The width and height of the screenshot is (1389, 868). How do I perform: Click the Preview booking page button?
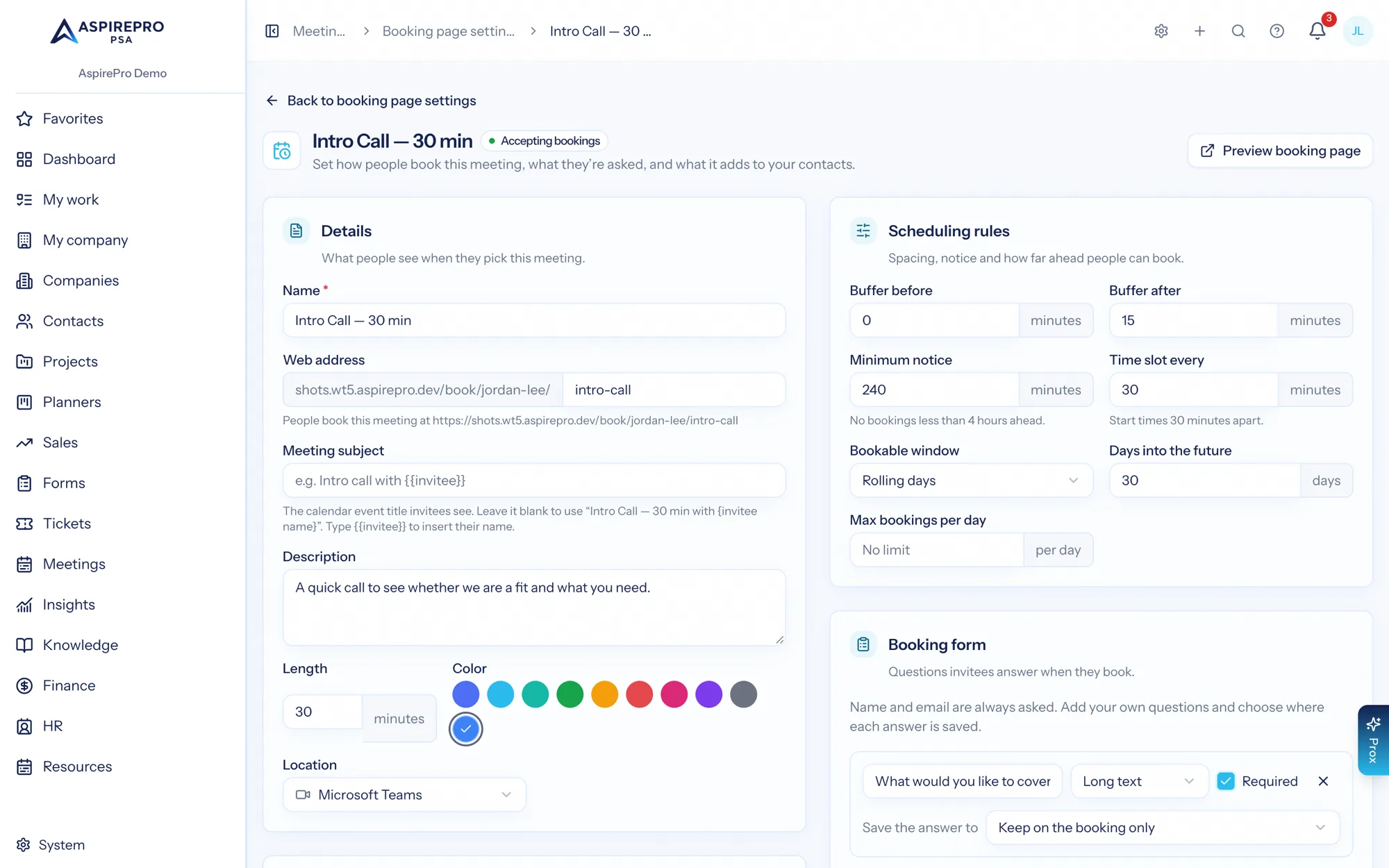(x=1280, y=151)
